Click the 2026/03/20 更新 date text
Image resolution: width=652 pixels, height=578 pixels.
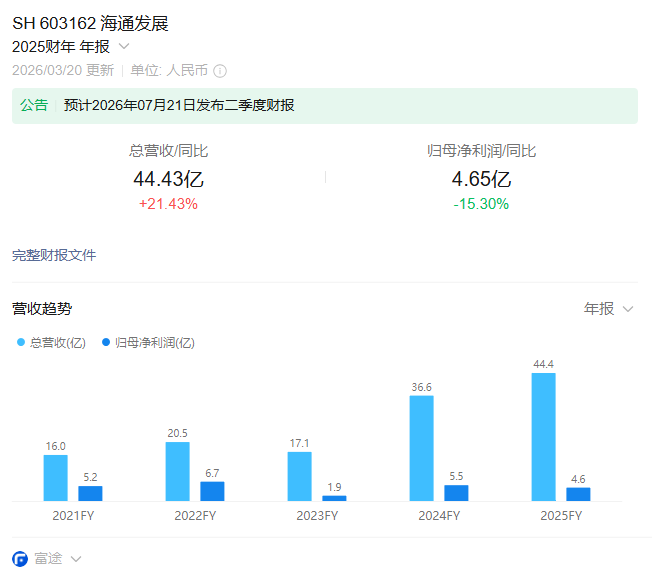[63, 70]
